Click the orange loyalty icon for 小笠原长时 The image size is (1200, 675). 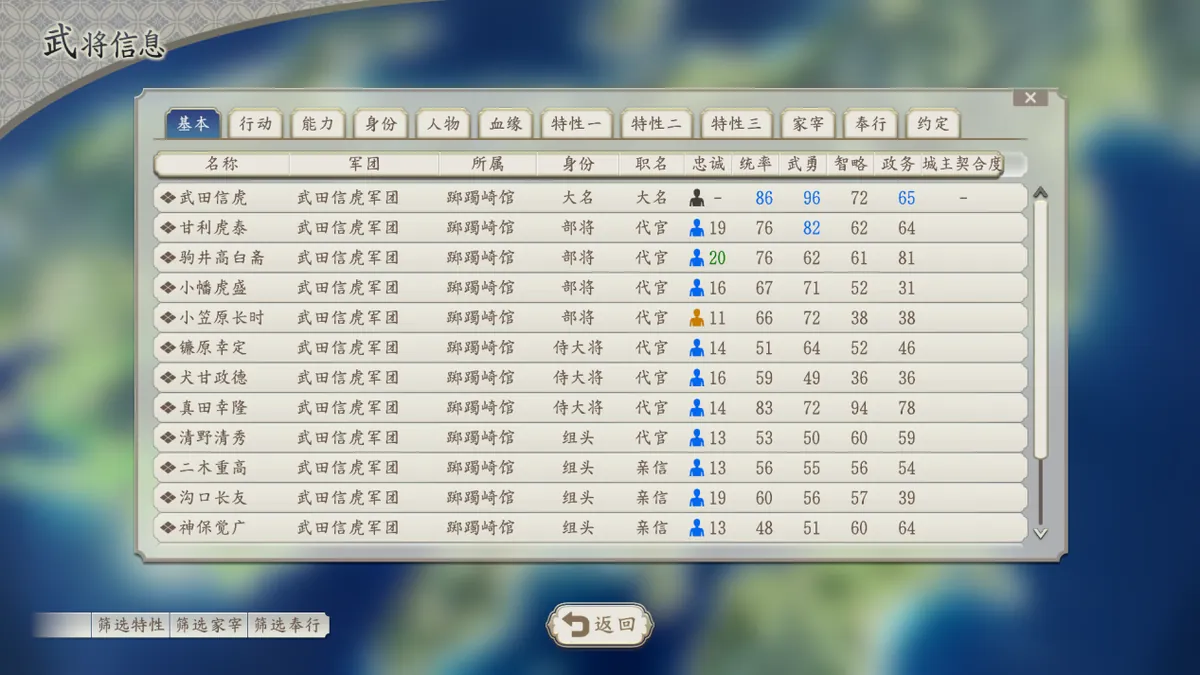pos(697,318)
